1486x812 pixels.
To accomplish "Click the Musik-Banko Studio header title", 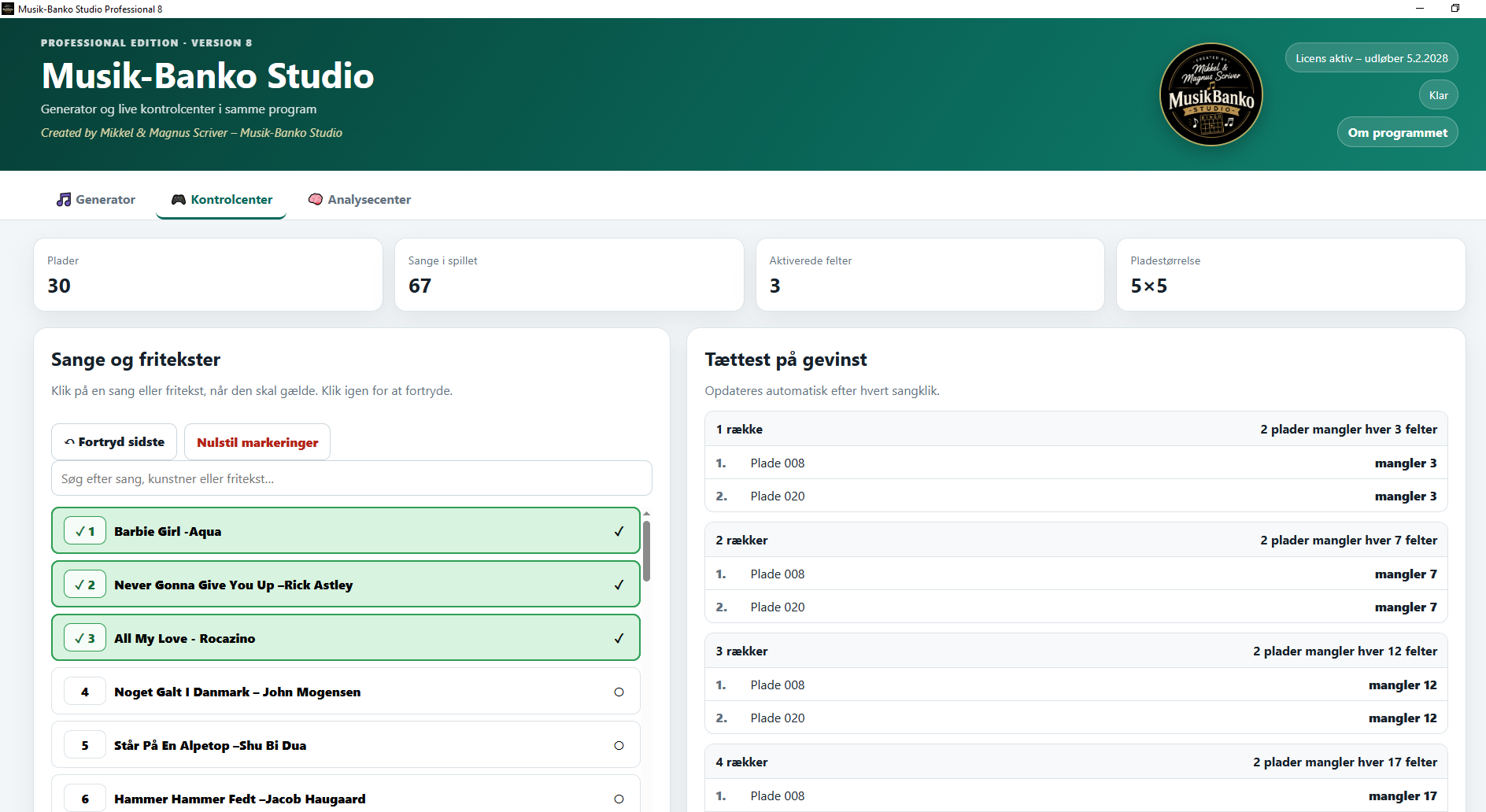I will 208,76.
